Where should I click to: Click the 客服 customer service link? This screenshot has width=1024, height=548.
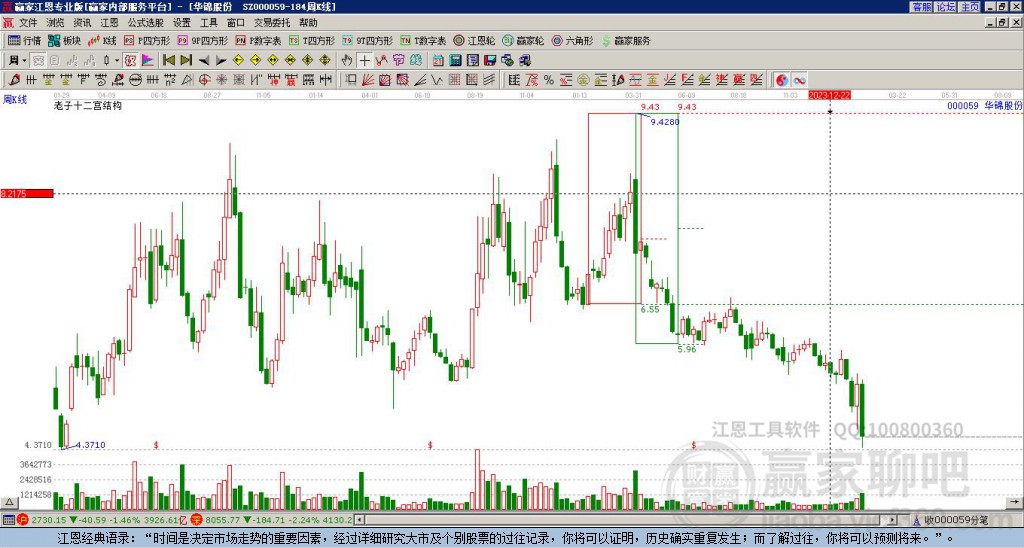(x=921, y=7)
